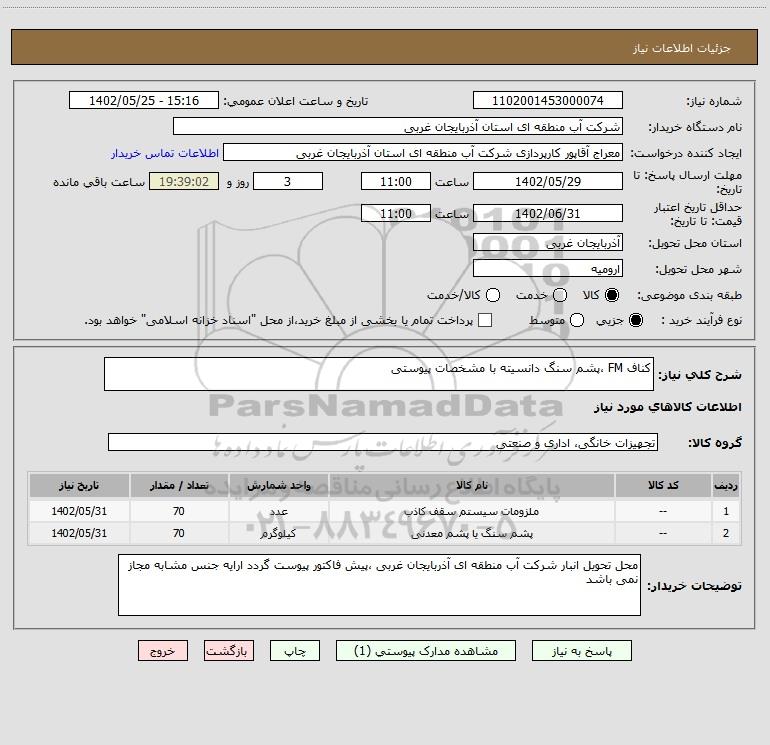The image size is (770, 745).
Task: Click the اطلاعات کالاهای مورد نیاز heading
Action: click(668, 407)
